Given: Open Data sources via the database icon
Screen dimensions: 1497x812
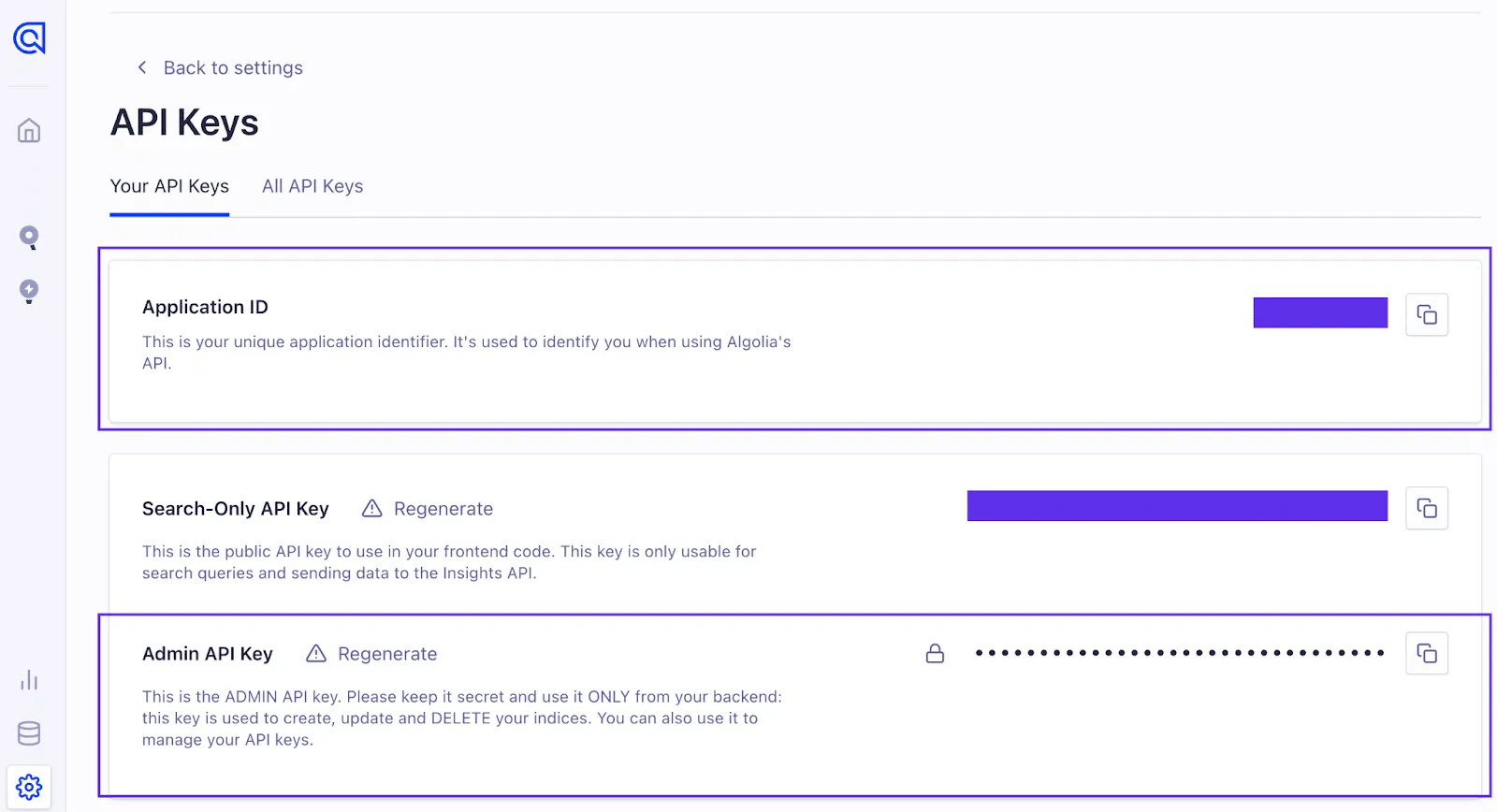Looking at the screenshot, I should click(x=29, y=733).
